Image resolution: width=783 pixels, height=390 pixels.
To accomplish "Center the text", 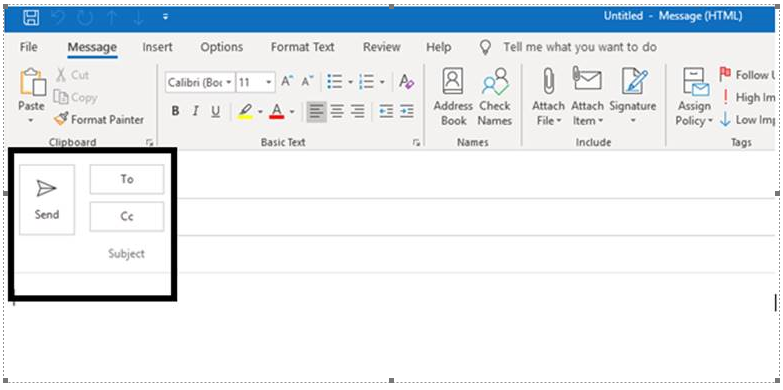I will click(x=337, y=111).
